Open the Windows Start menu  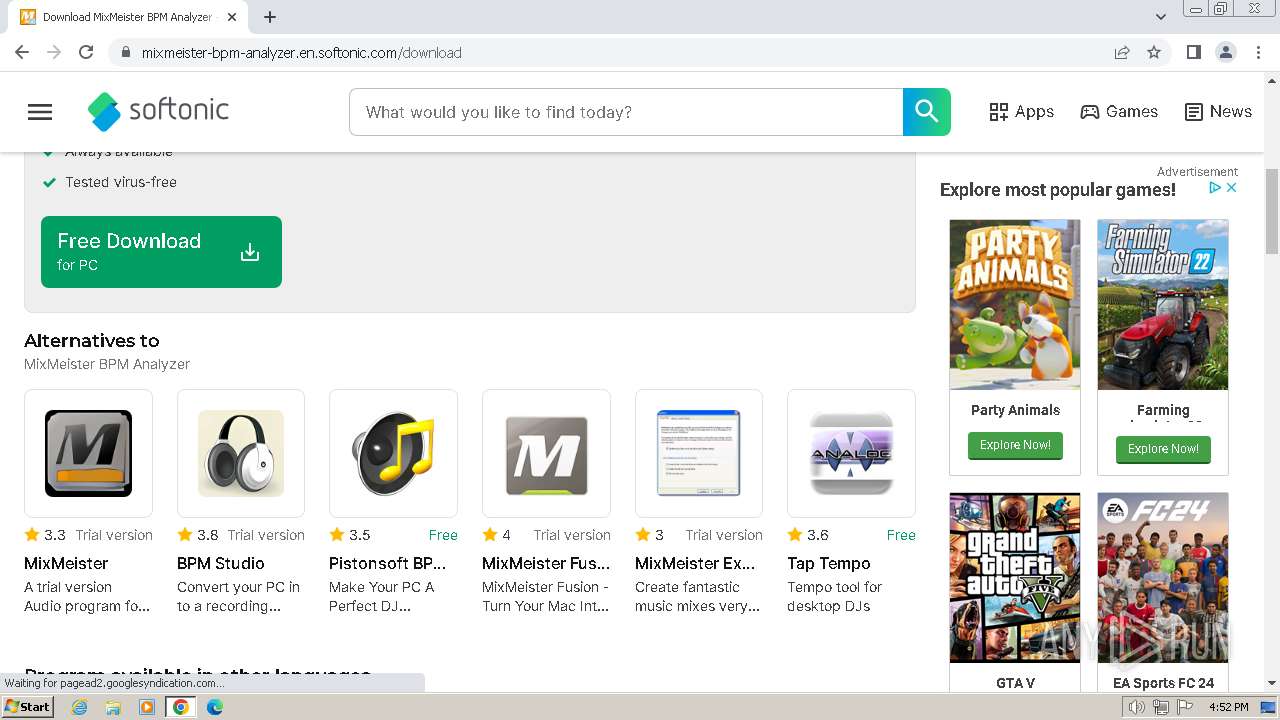click(28, 707)
